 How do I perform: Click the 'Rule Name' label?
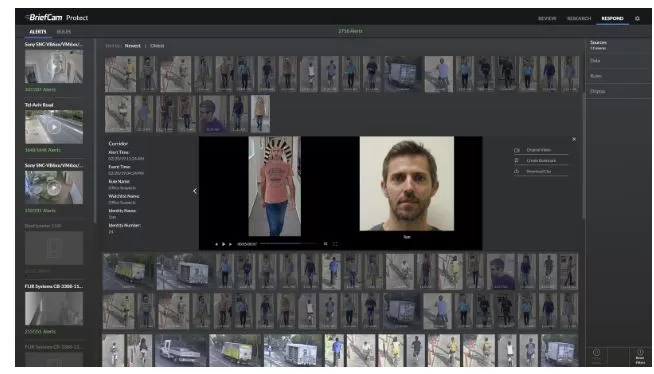[x=119, y=182]
